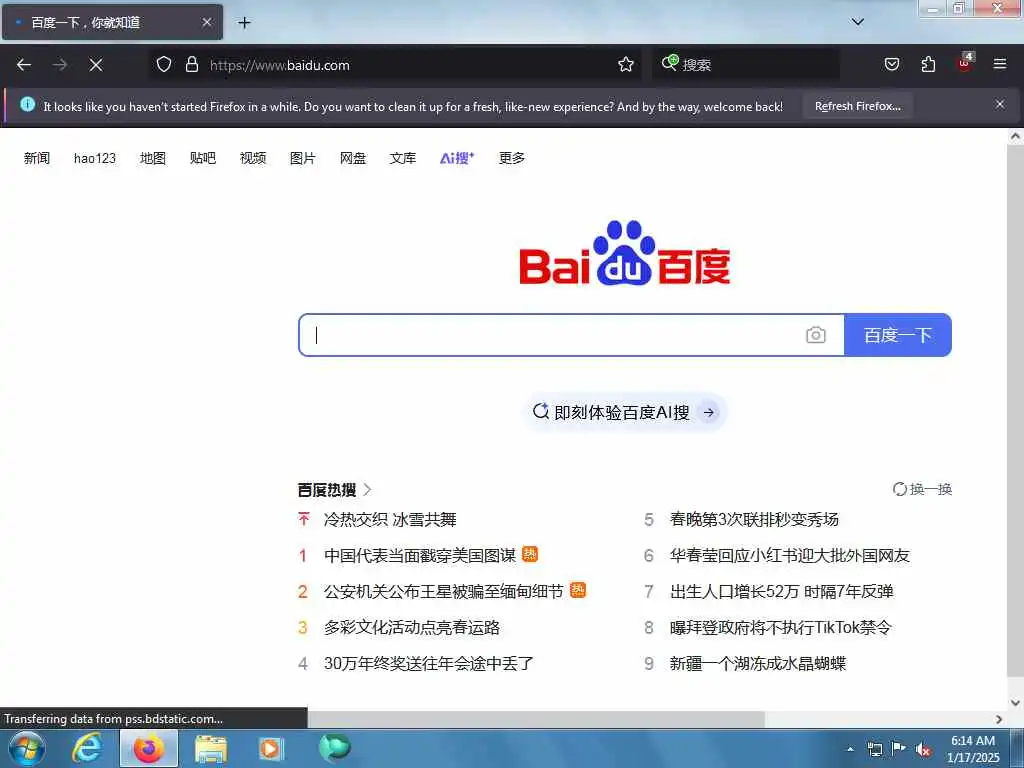The image size is (1024, 768).
Task: Click the muted volume speaker icon
Action: tap(923, 750)
